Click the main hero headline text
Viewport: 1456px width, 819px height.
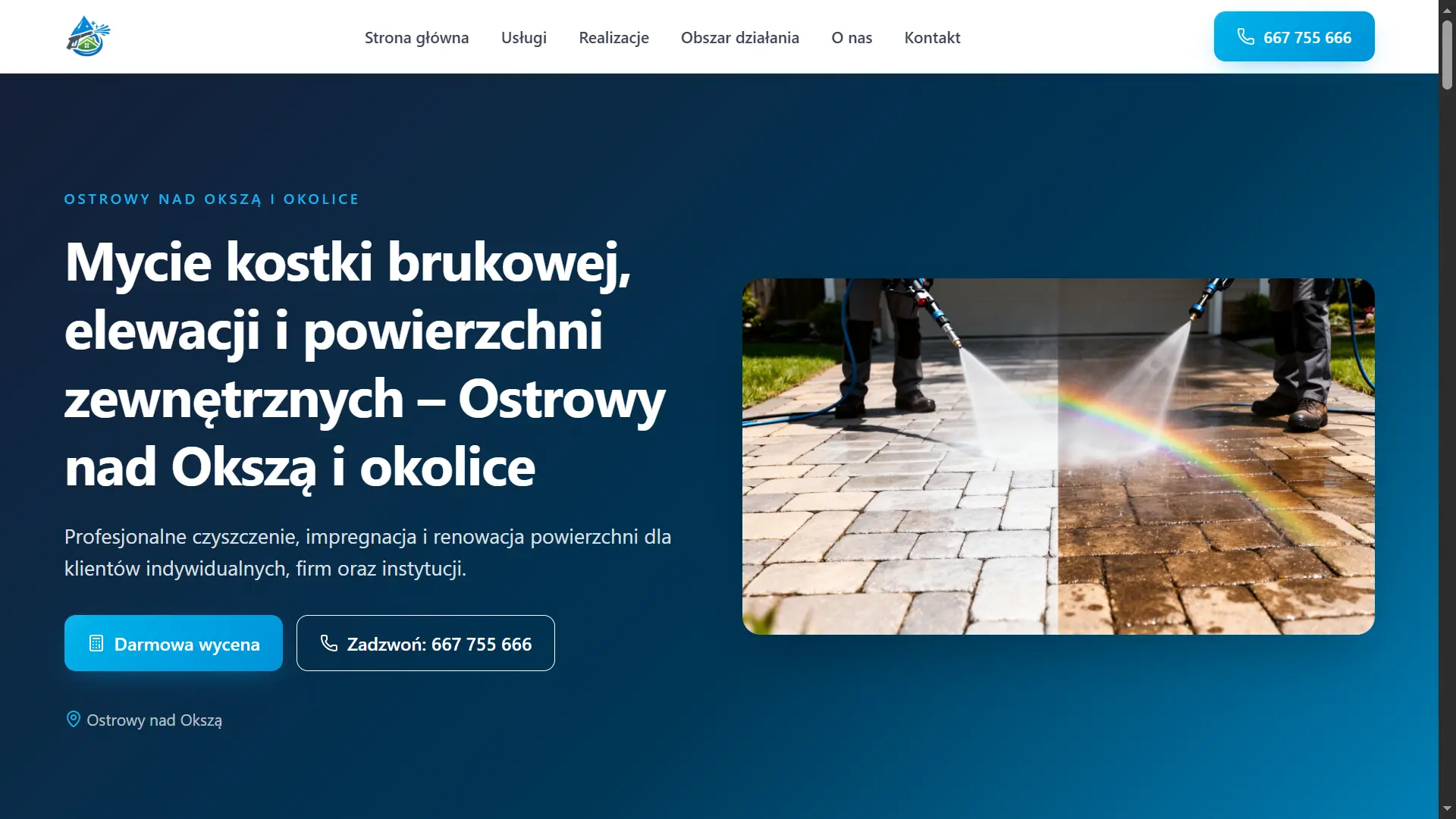tap(365, 365)
